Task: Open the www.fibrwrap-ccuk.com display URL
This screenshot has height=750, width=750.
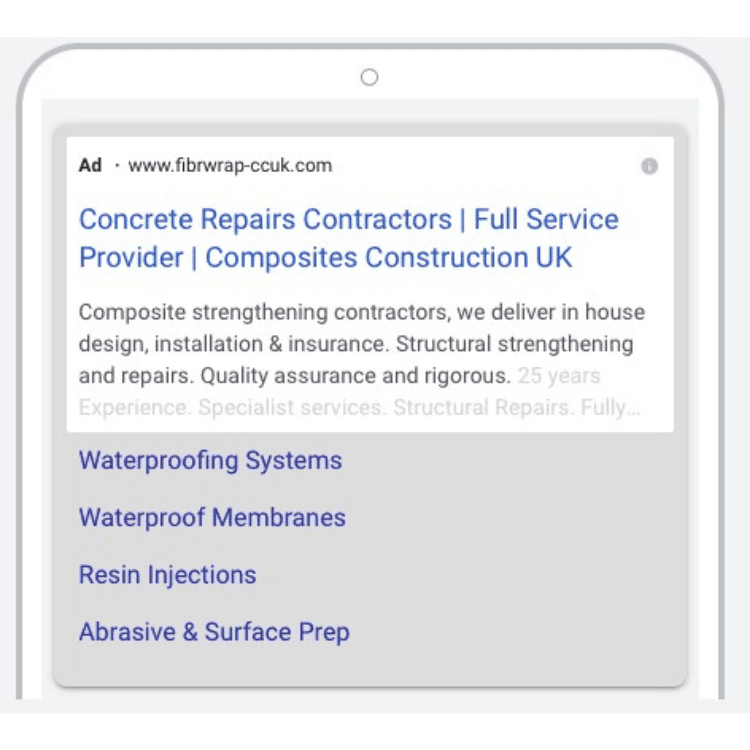Action: tap(230, 166)
